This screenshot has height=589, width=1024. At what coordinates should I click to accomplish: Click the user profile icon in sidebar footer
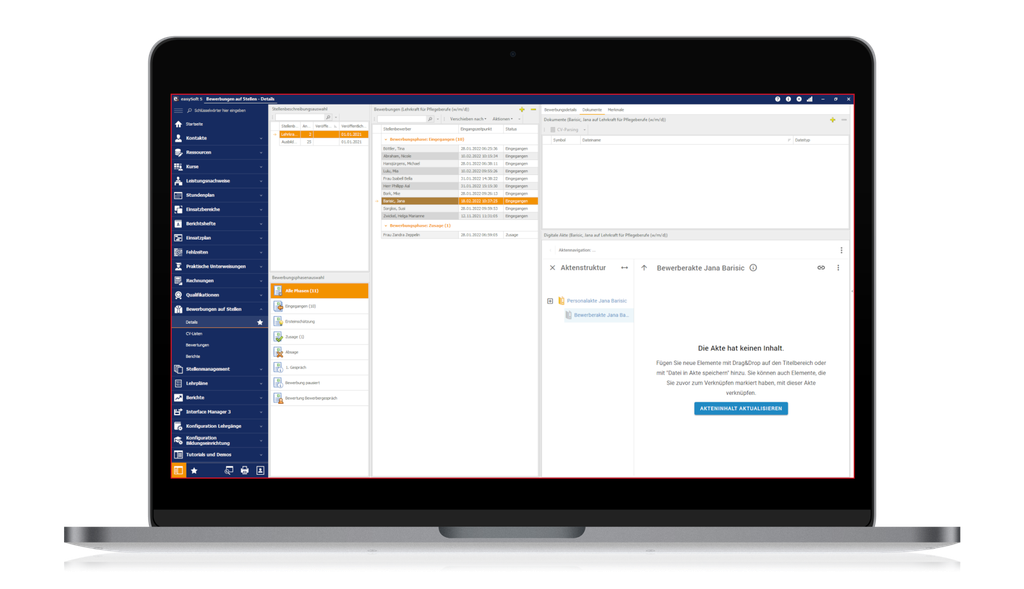[261, 471]
